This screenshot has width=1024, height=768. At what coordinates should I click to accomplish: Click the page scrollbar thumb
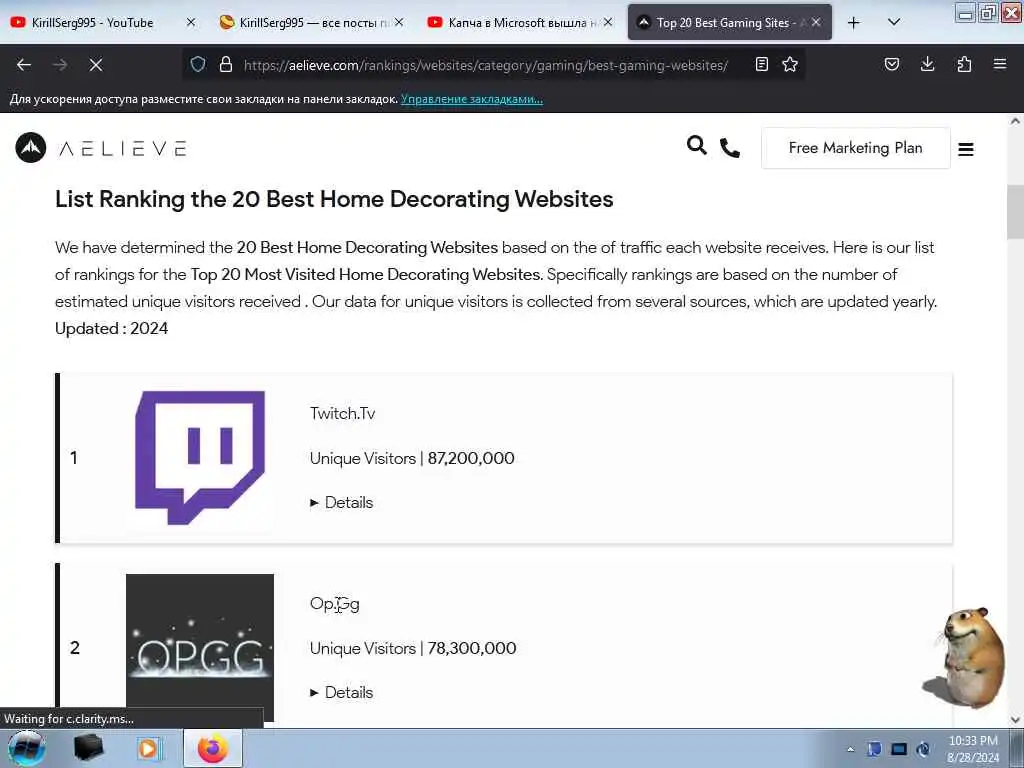(1015, 212)
